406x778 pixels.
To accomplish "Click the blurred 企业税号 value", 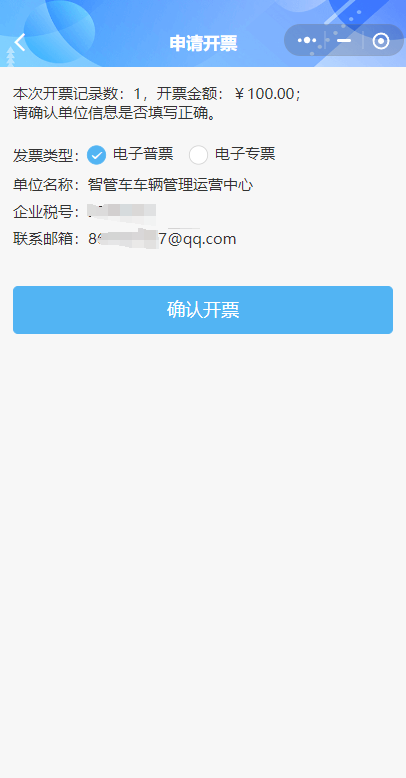I will tap(122, 212).
